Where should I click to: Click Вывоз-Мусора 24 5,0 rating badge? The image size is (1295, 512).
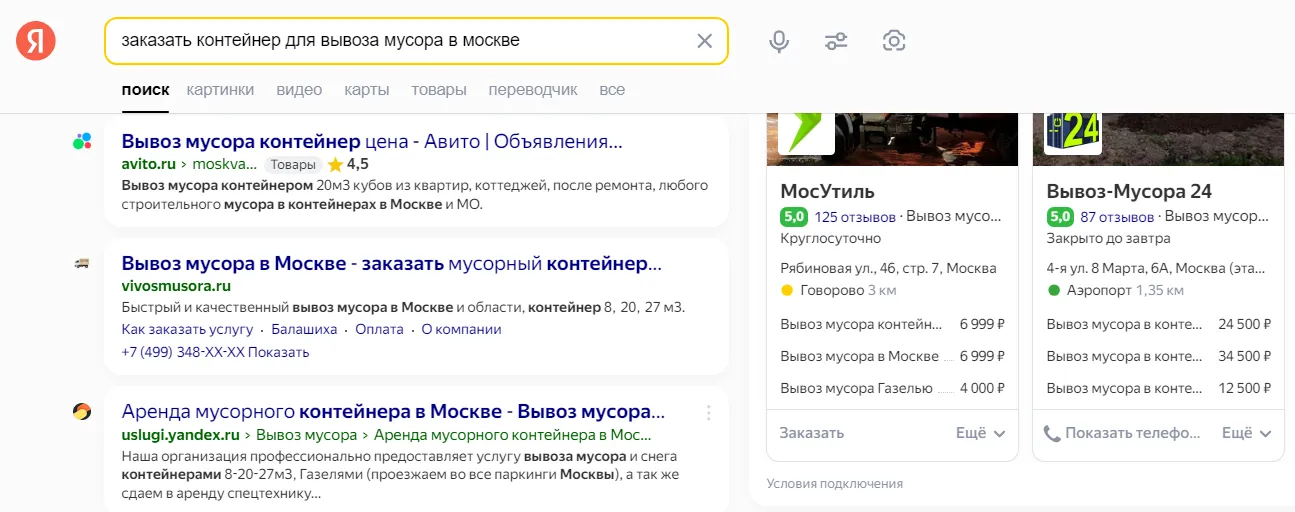coord(1060,216)
